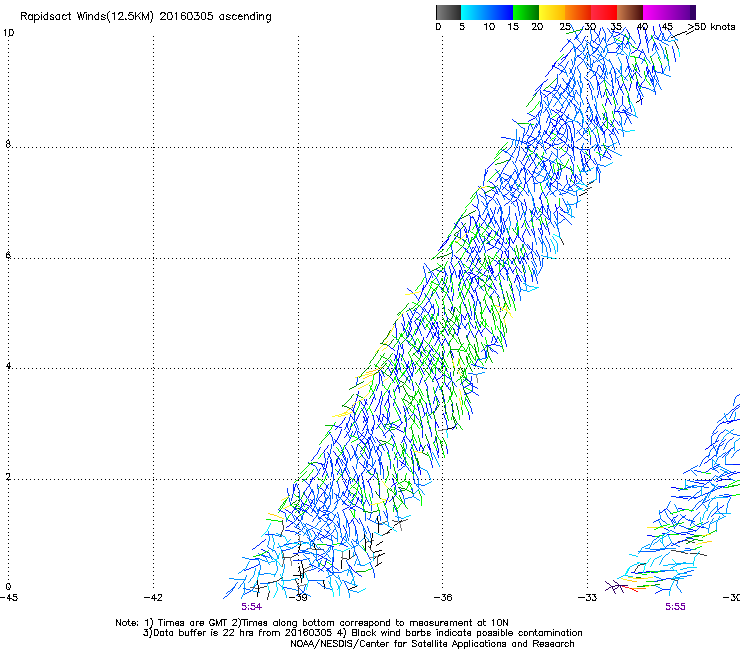Select the gray 0-5 knots legend swatch
The width and height of the screenshot is (740, 650).
coord(448,12)
